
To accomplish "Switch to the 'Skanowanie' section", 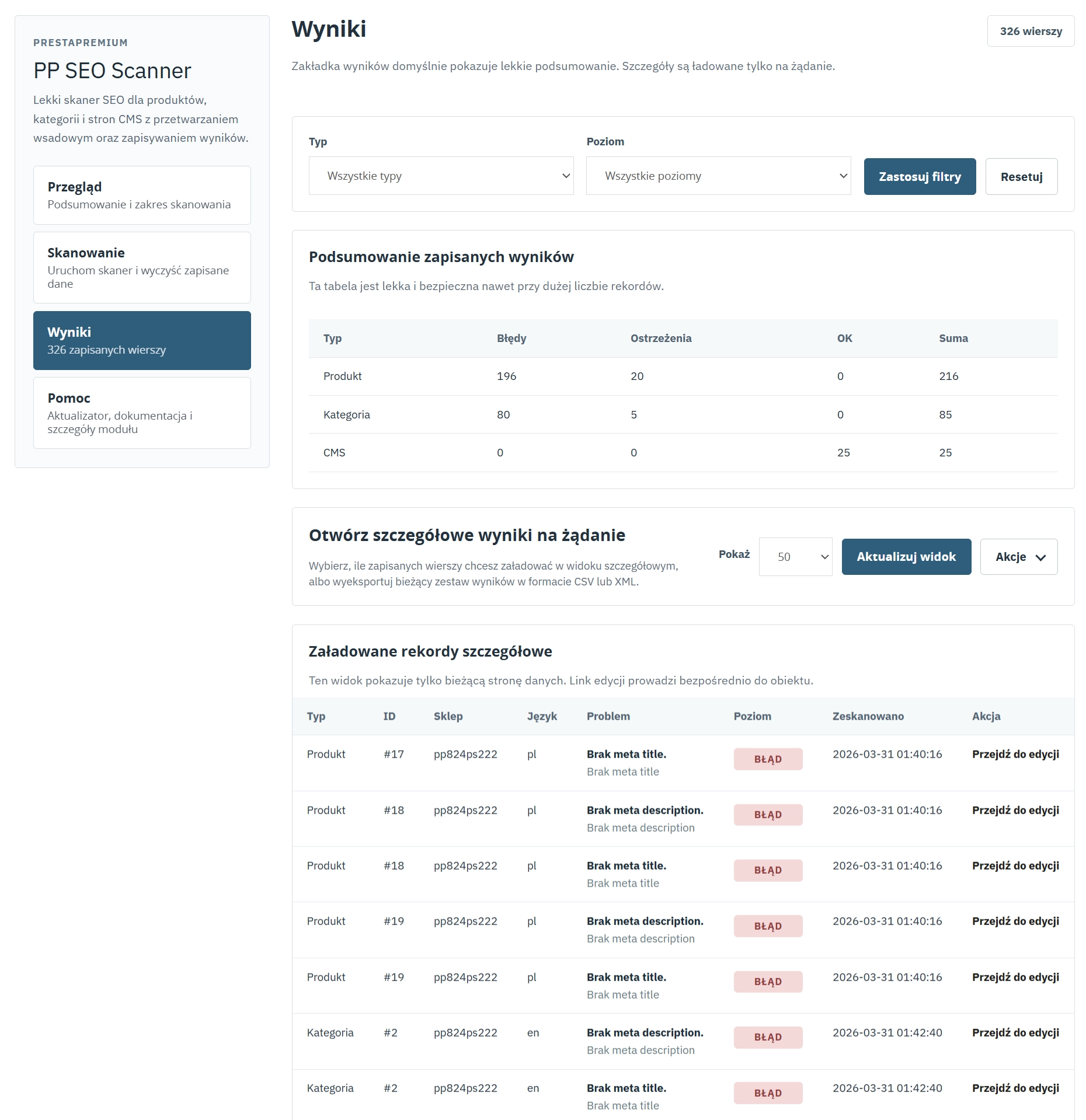I will 142,267.
